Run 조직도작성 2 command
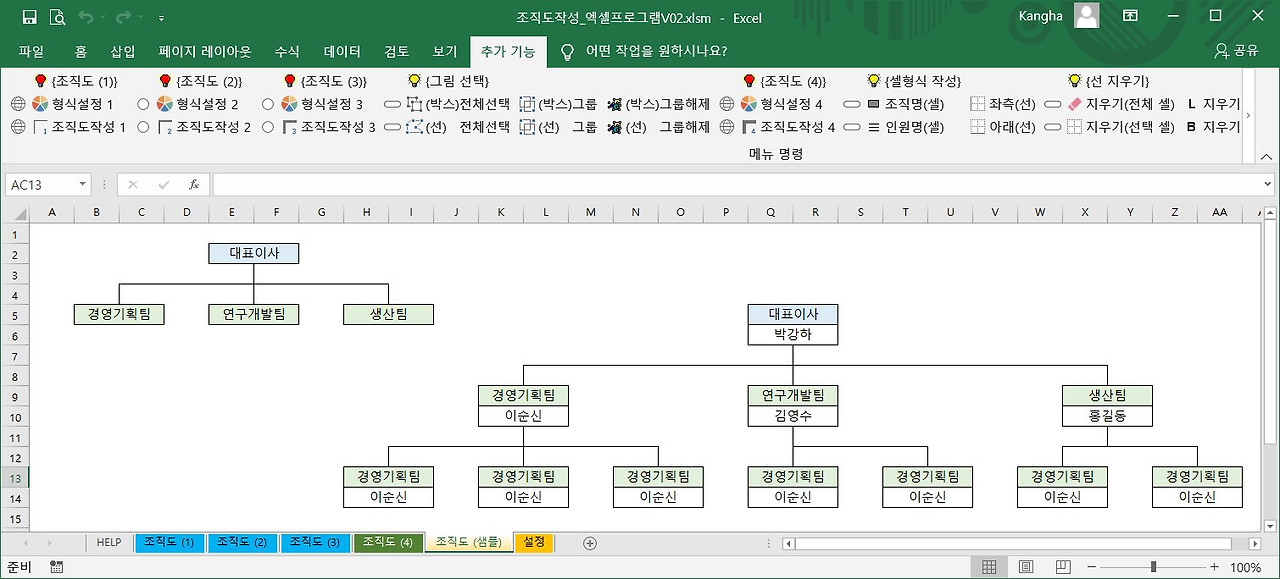The height and width of the screenshot is (579, 1280). 204,127
